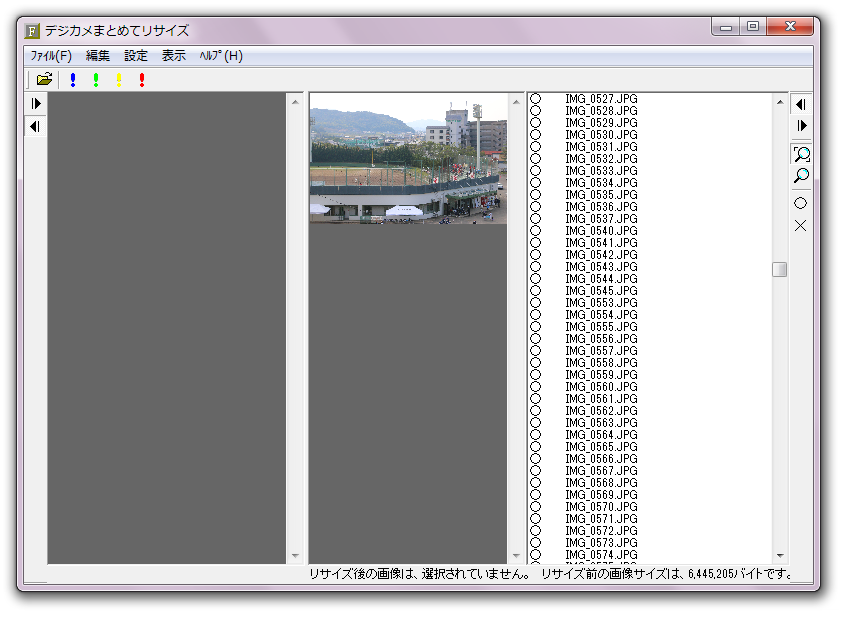Select file name IMG_0565.JPG
The image size is (850, 620).
click(x=601, y=447)
